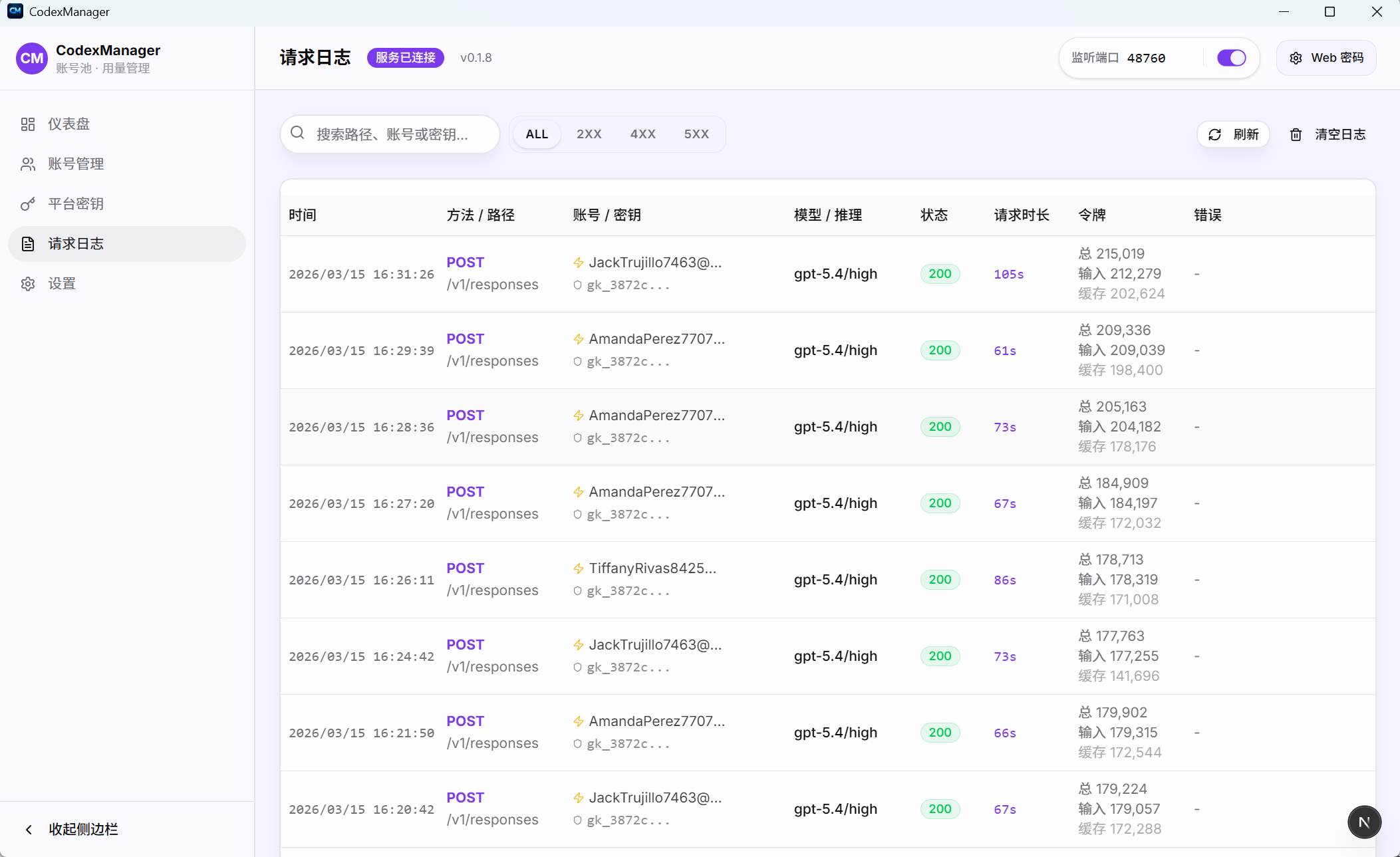Click the floating N button at bottom right
Screen dimensions: 1400x857
[x=1363, y=822]
